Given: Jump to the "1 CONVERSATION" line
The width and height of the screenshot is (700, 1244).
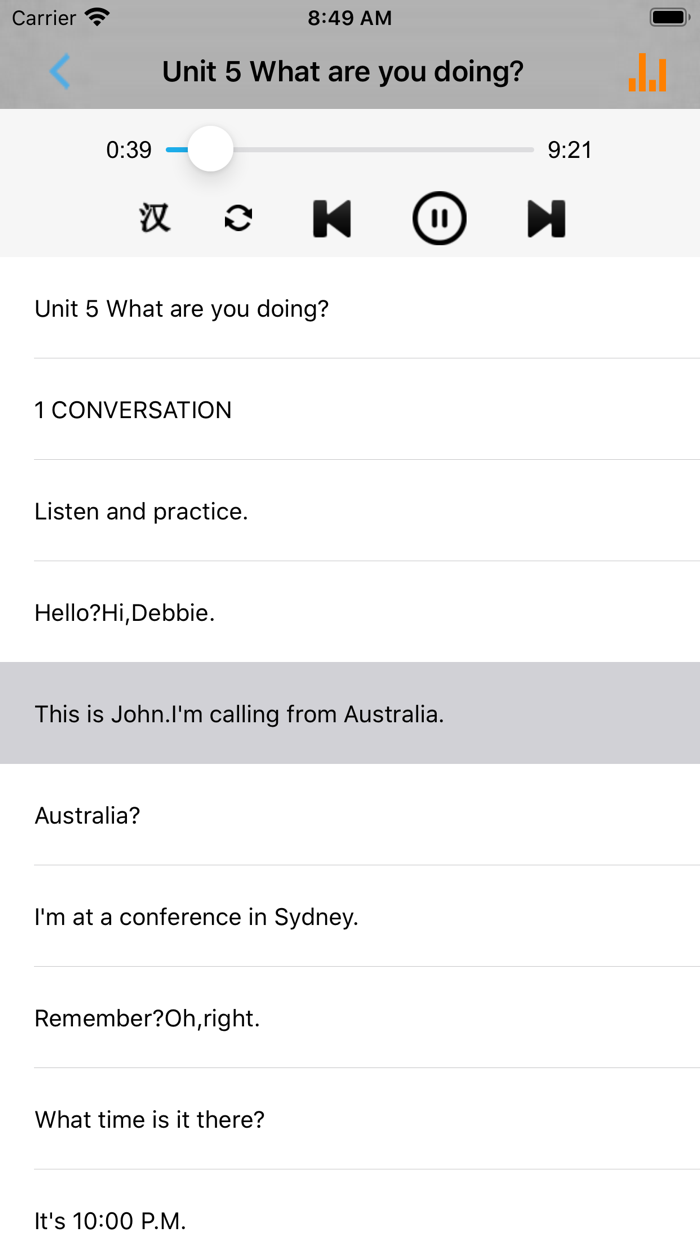Looking at the screenshot, I should pyautogui.click(x=133, y=410).
